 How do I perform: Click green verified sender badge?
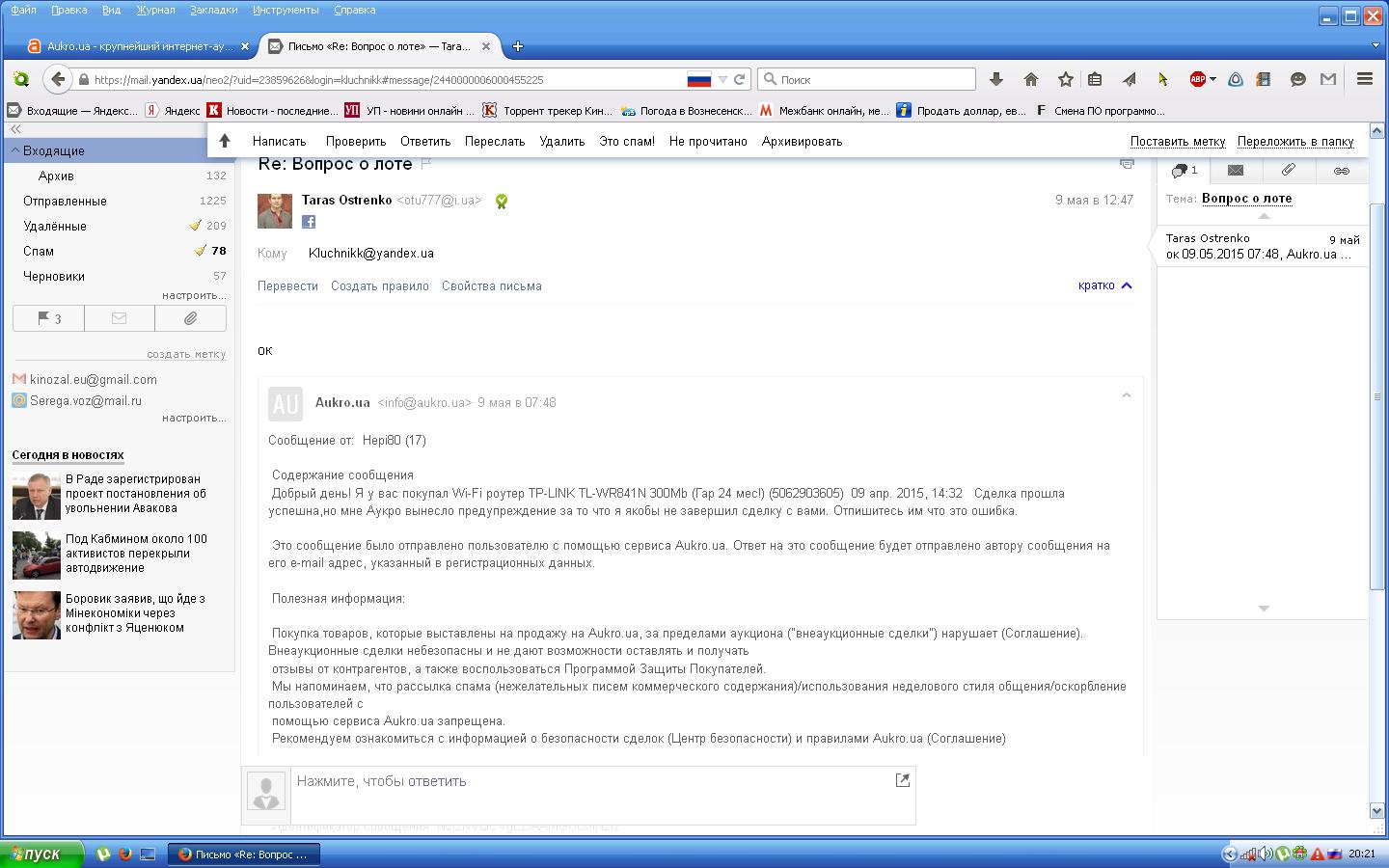click(502, 202)
